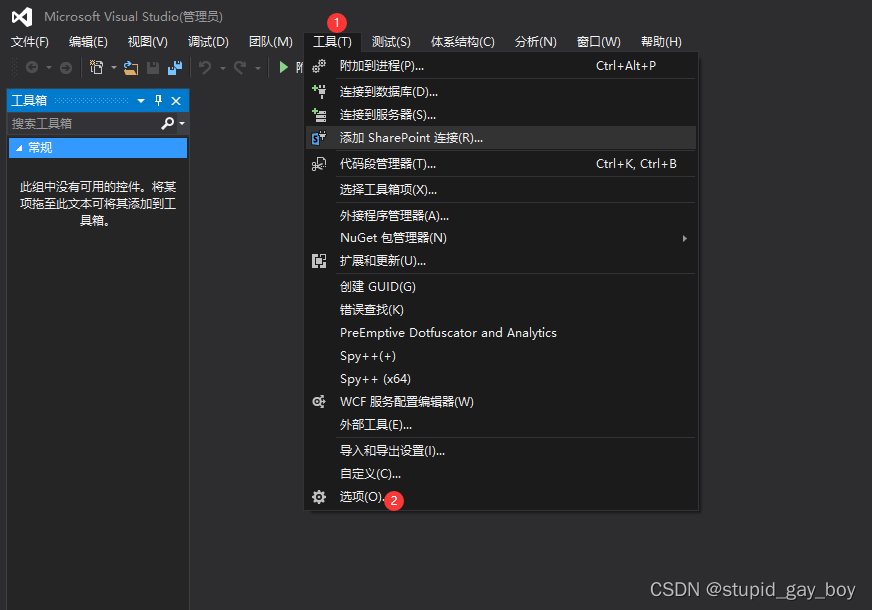Open the dropdown arrow next to Undo
Image resolution: width=872 pixels, height=610 pixels.
click(222, 67)
